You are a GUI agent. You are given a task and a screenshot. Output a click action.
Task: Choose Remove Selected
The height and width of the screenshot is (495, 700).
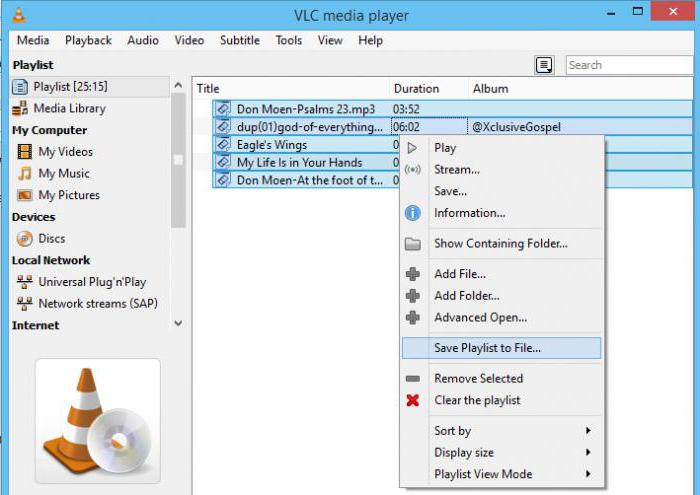click(501, 379)
